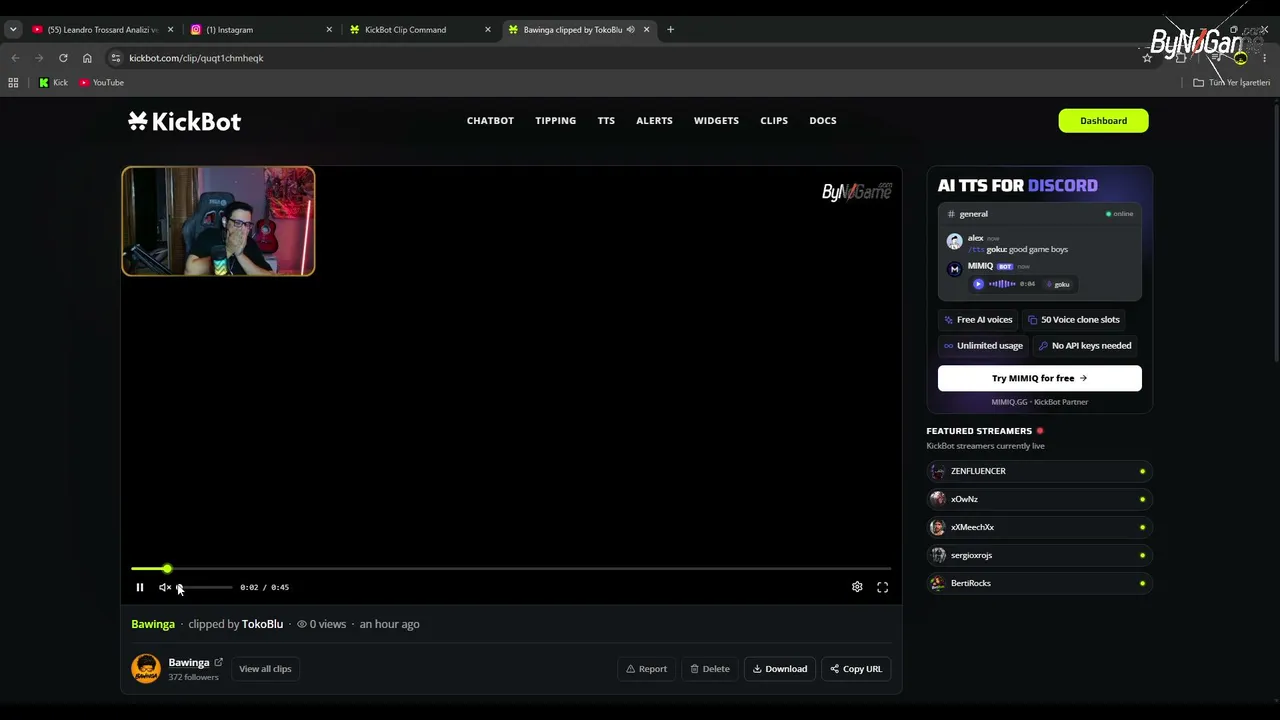
Task: Enter fullscreen video mode
Action: pyautogui.click(x=882, y=587)
